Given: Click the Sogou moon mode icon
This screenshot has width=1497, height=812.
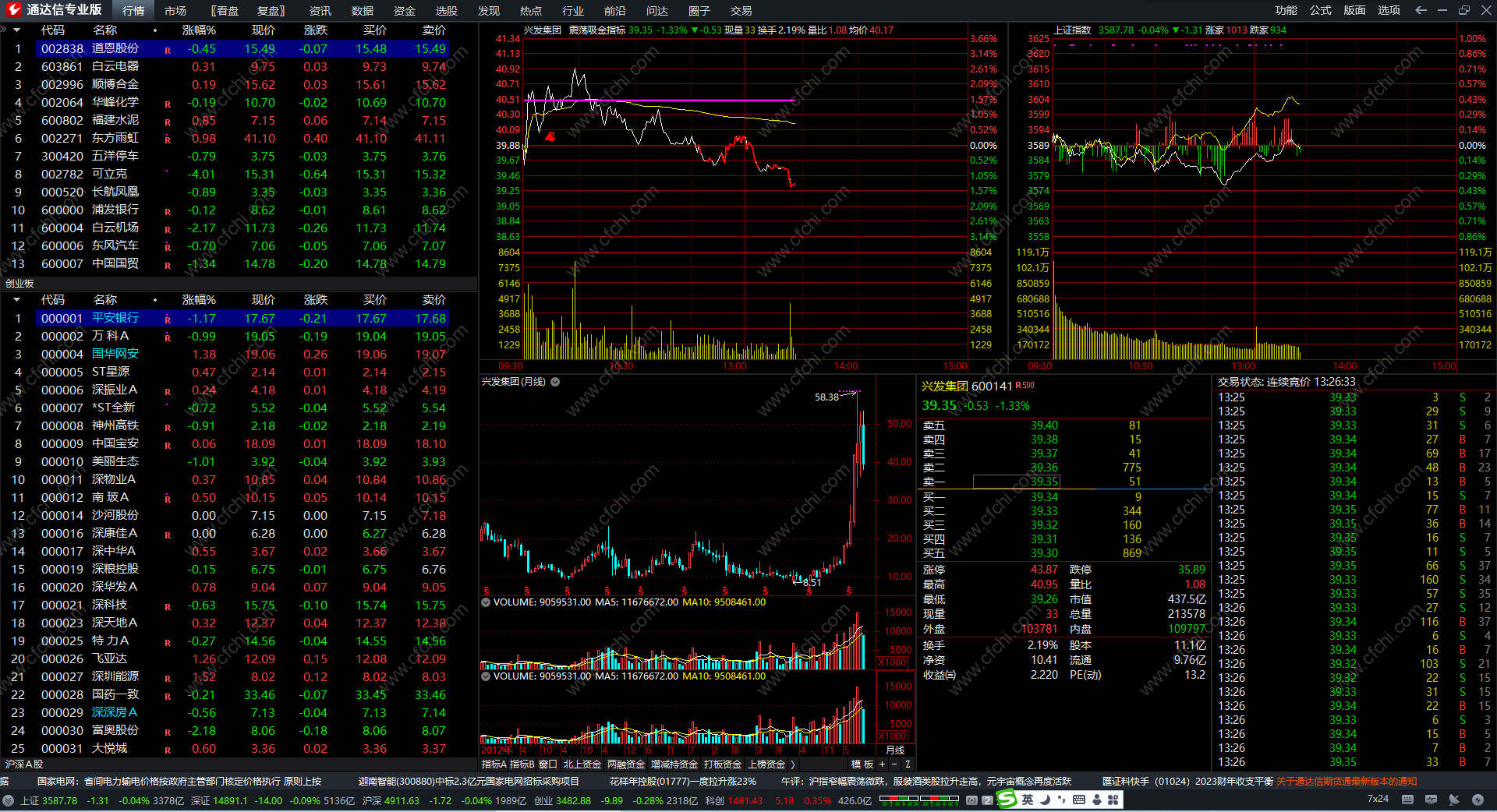Looking at the screenshot, I should point(1045,800).
